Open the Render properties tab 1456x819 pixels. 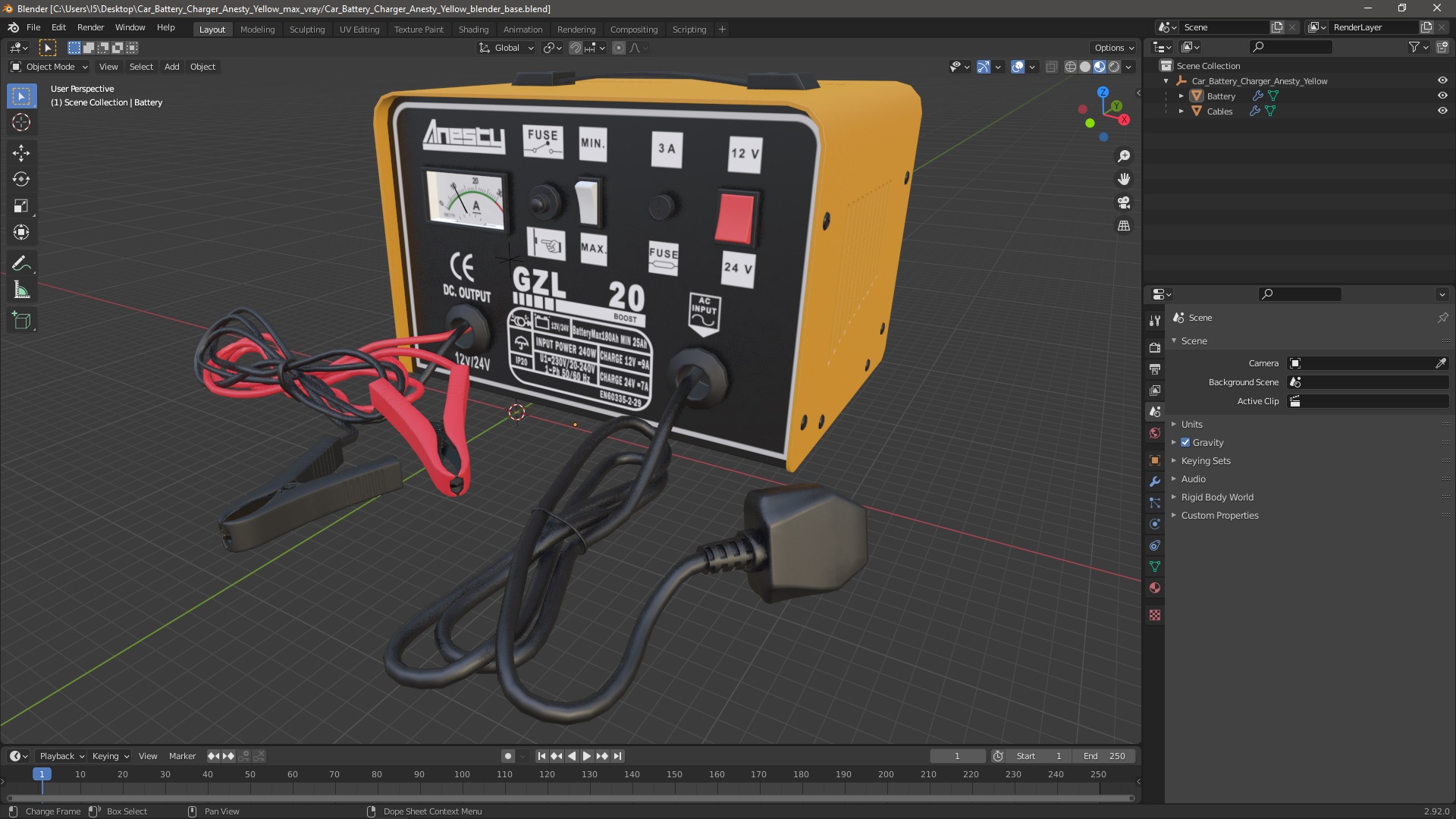(x=1155, y=347)
